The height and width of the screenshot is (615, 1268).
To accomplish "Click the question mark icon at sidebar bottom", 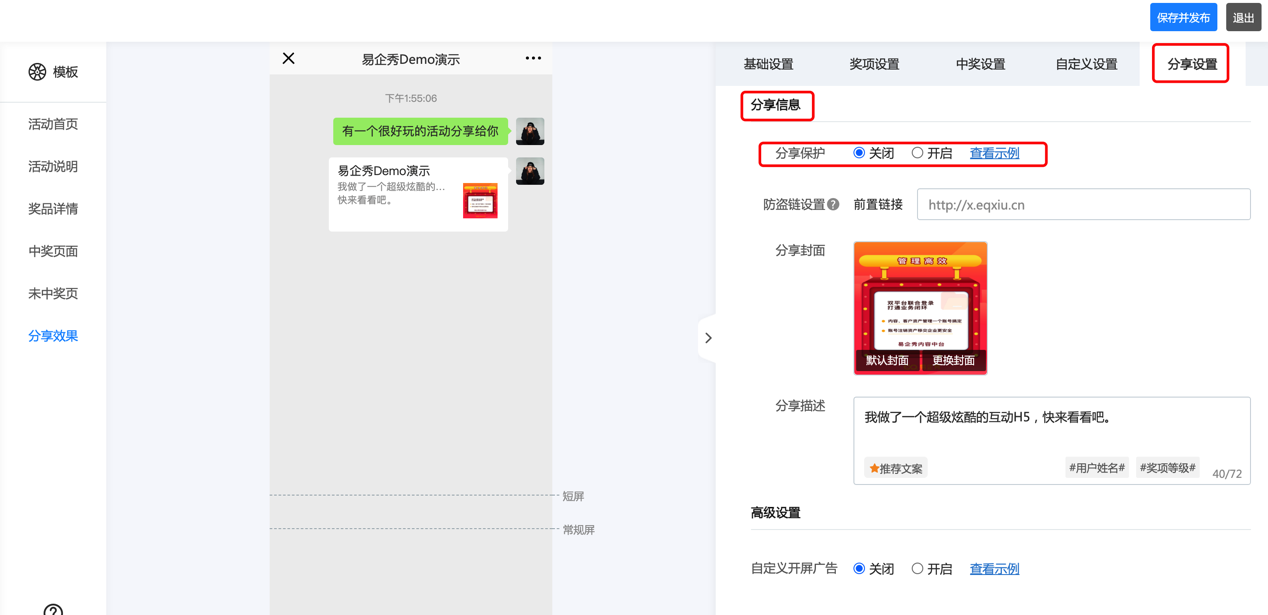I will point(53,609).
